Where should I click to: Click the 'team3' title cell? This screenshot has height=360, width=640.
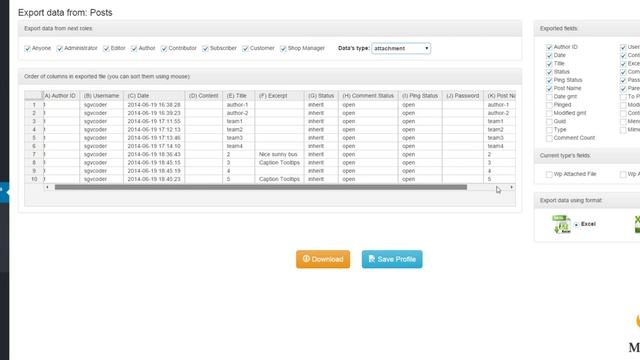pyautogui.click(x=238, y=138)
